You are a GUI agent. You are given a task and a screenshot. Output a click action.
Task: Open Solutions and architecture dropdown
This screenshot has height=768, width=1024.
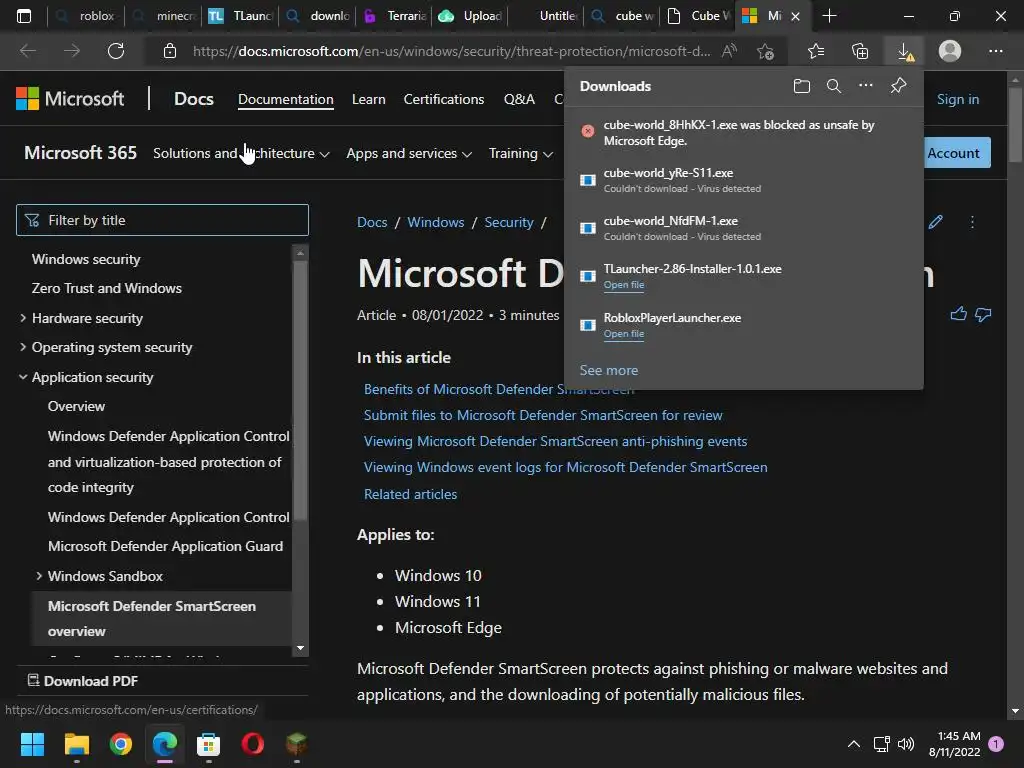coord(241,153)
